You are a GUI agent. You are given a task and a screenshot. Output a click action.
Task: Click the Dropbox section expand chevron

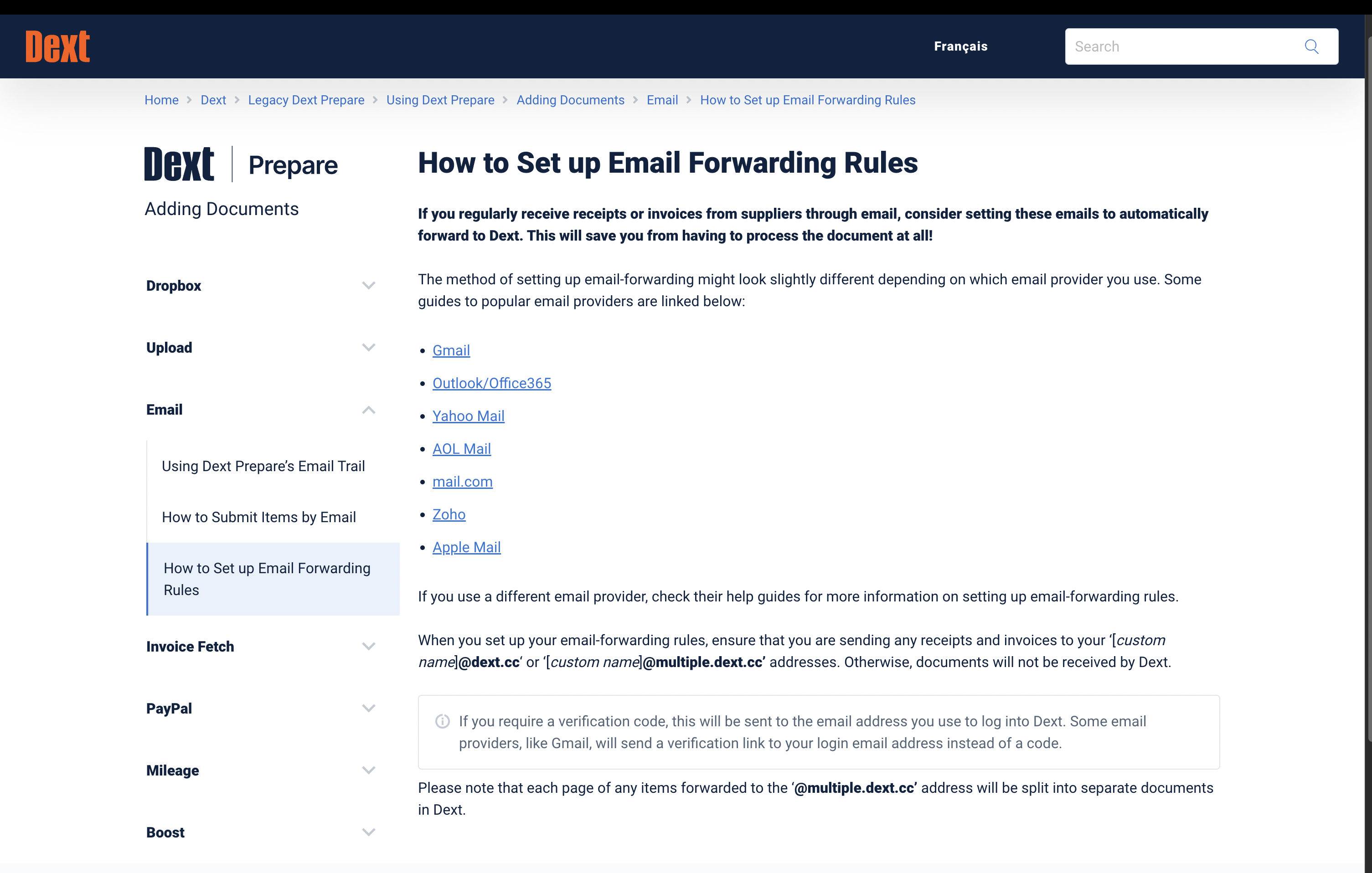click(x=369, y=285)
